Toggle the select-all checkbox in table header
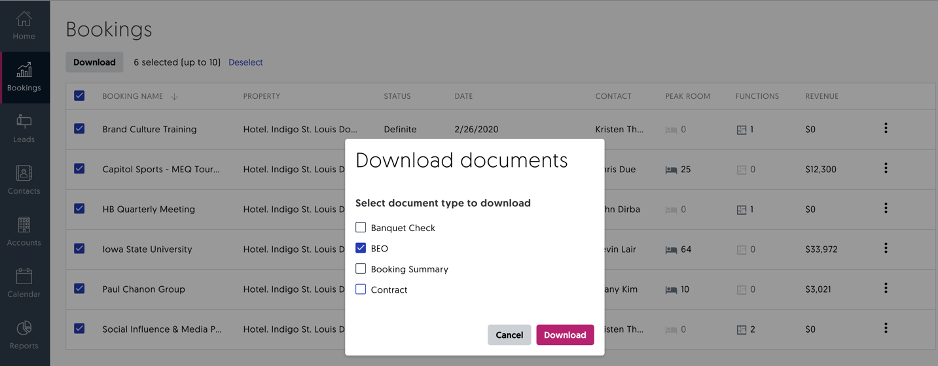 pos(79,96)
